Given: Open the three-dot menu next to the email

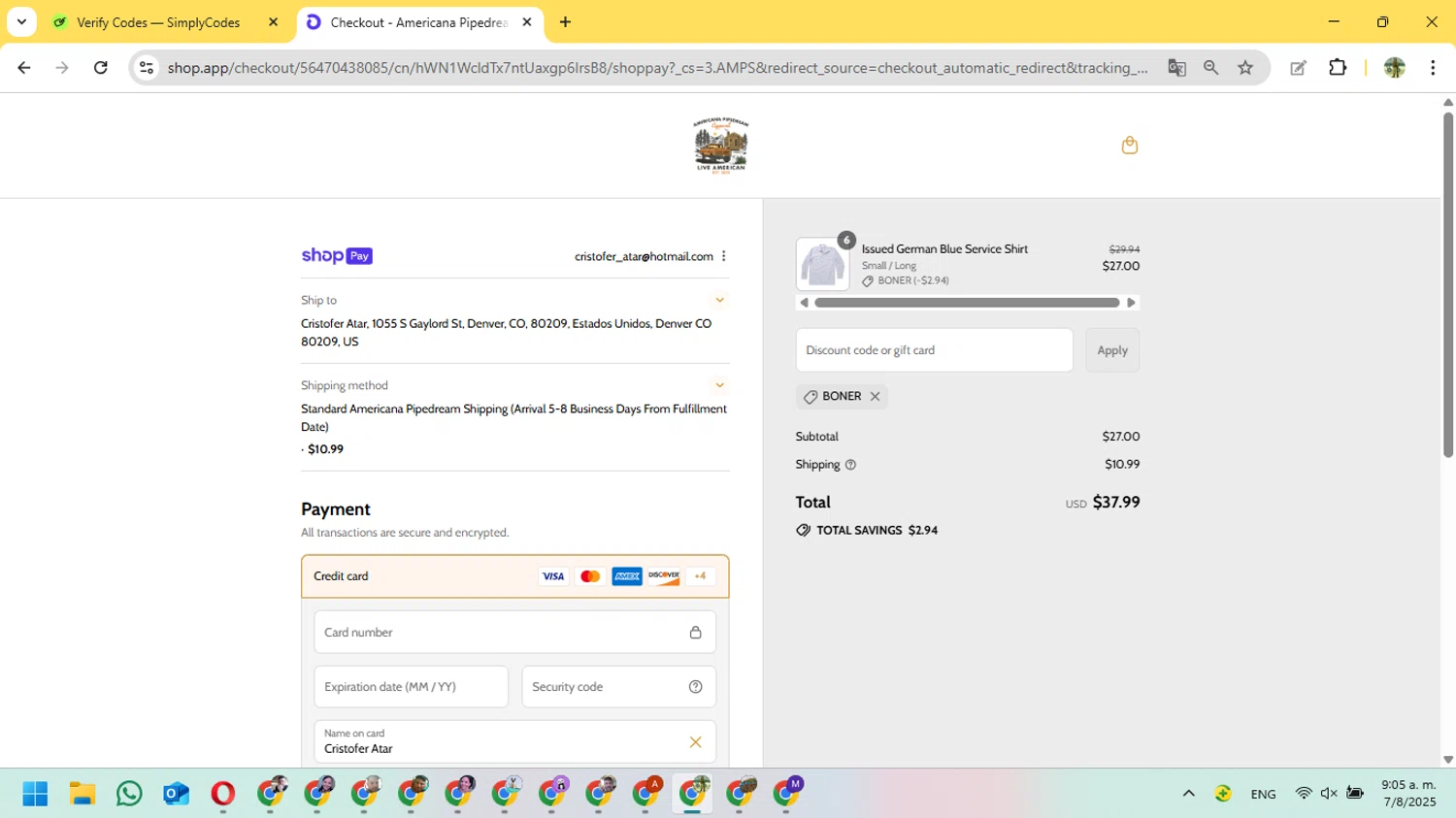Looking at the screenshot, I should click(x=724, y=256).
